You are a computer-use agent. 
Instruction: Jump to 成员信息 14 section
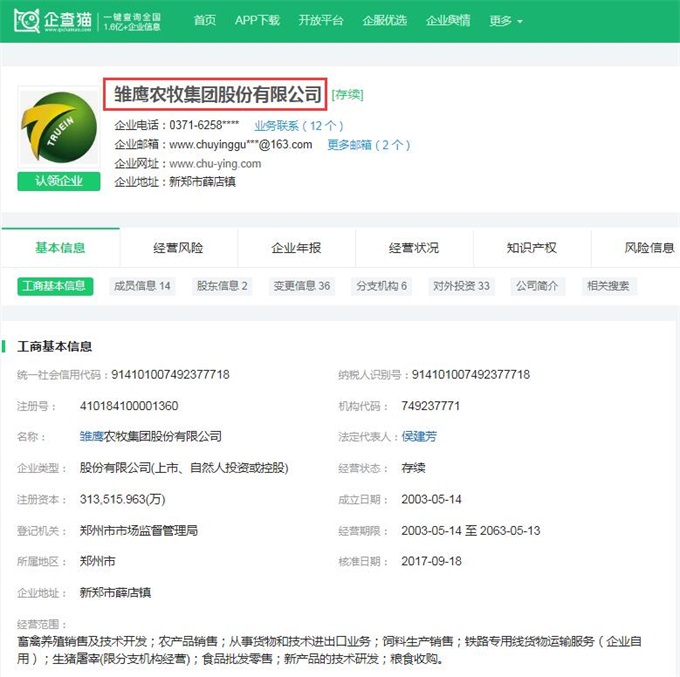[x=142, y=286]
